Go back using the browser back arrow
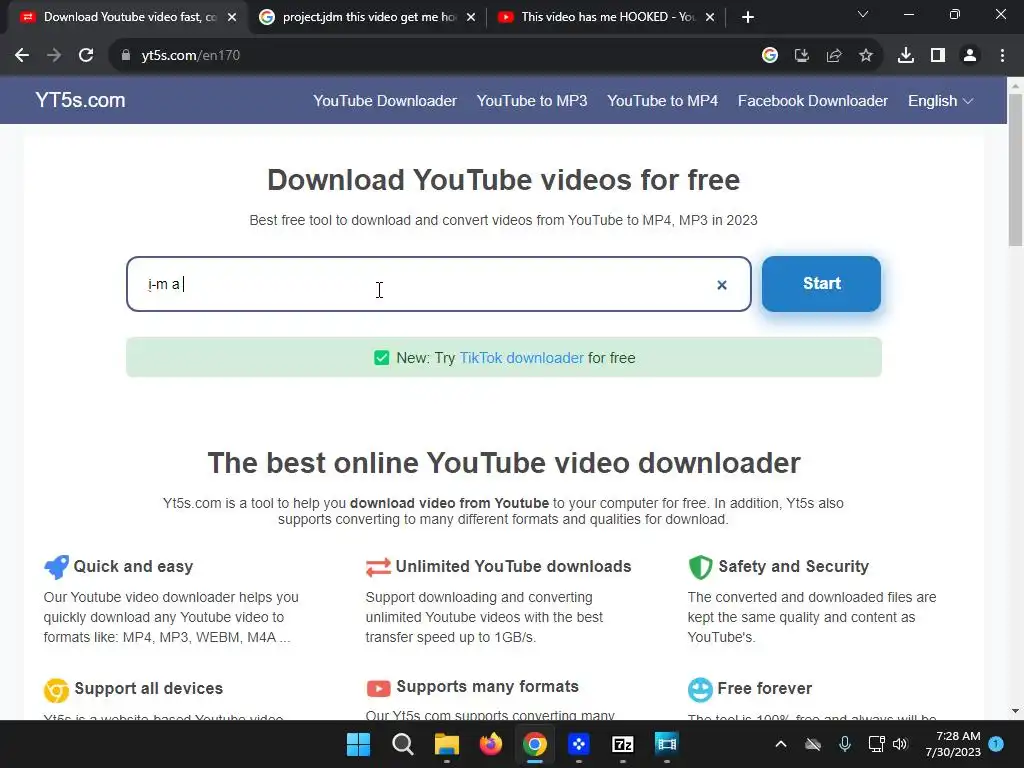The width and height of the screenshot is (1024, 768). click(x=22, y=56)
